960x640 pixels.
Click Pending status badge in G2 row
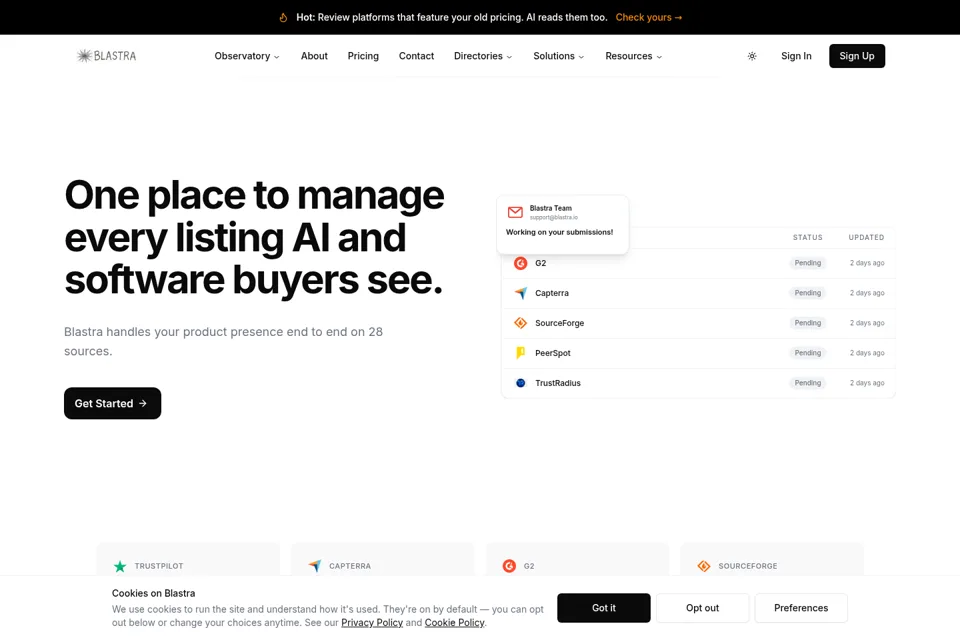point(808,263)
